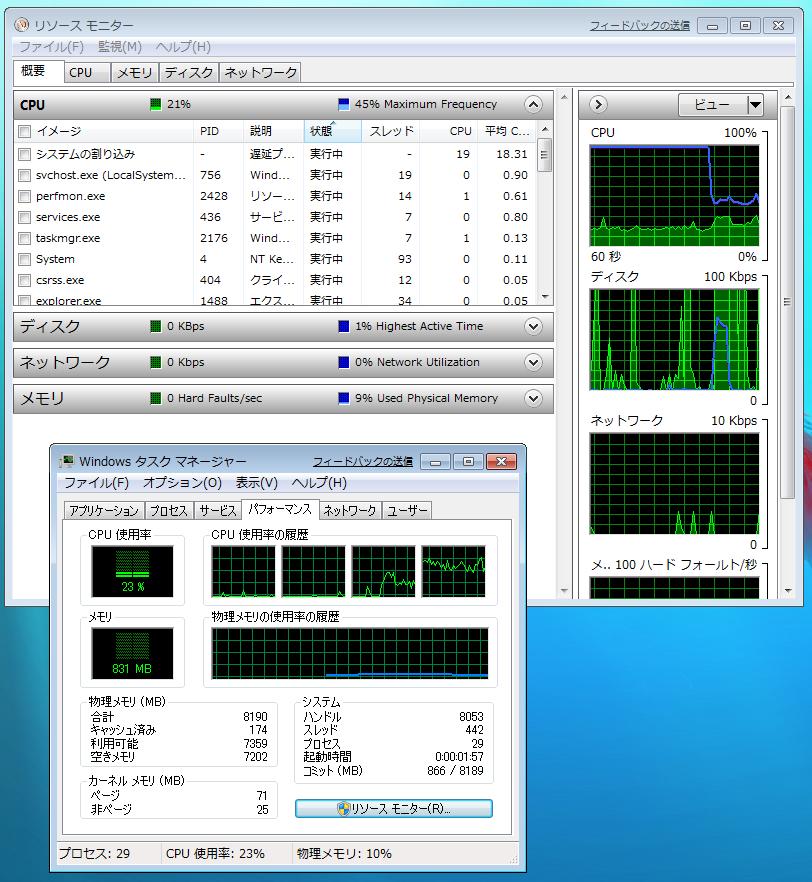Switch to Resource Monitor CPU tab
The width and height of the screenshot is (812, 882).
[x=87, y=73]
